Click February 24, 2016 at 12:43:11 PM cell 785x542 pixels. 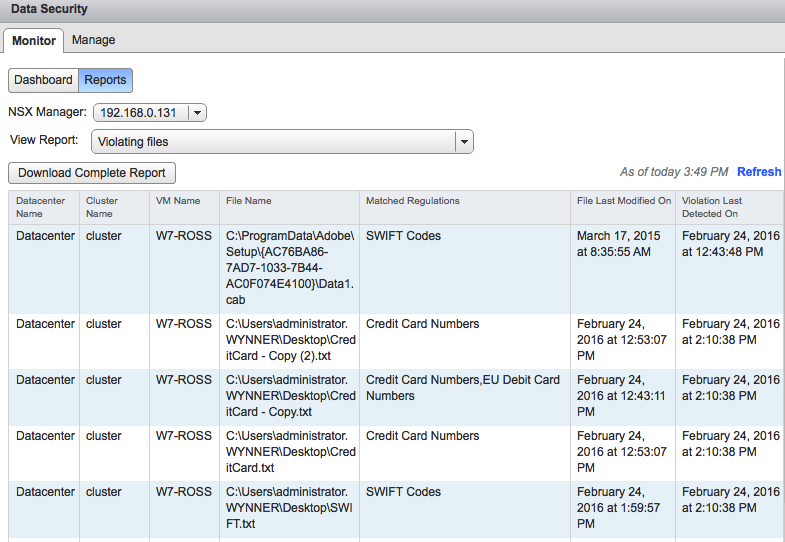(x=623, y=396)
